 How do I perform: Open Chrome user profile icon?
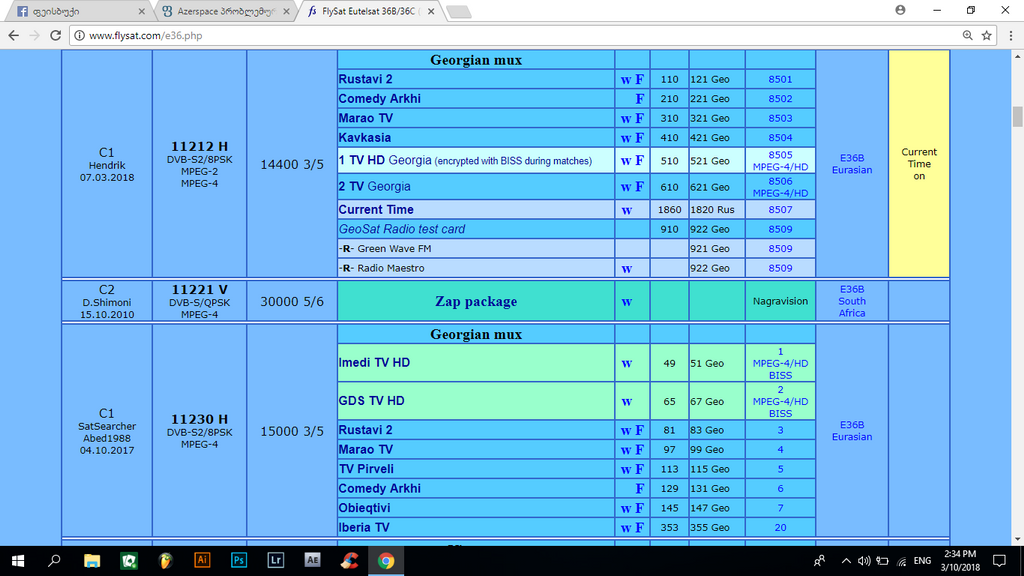pos(901,10)
